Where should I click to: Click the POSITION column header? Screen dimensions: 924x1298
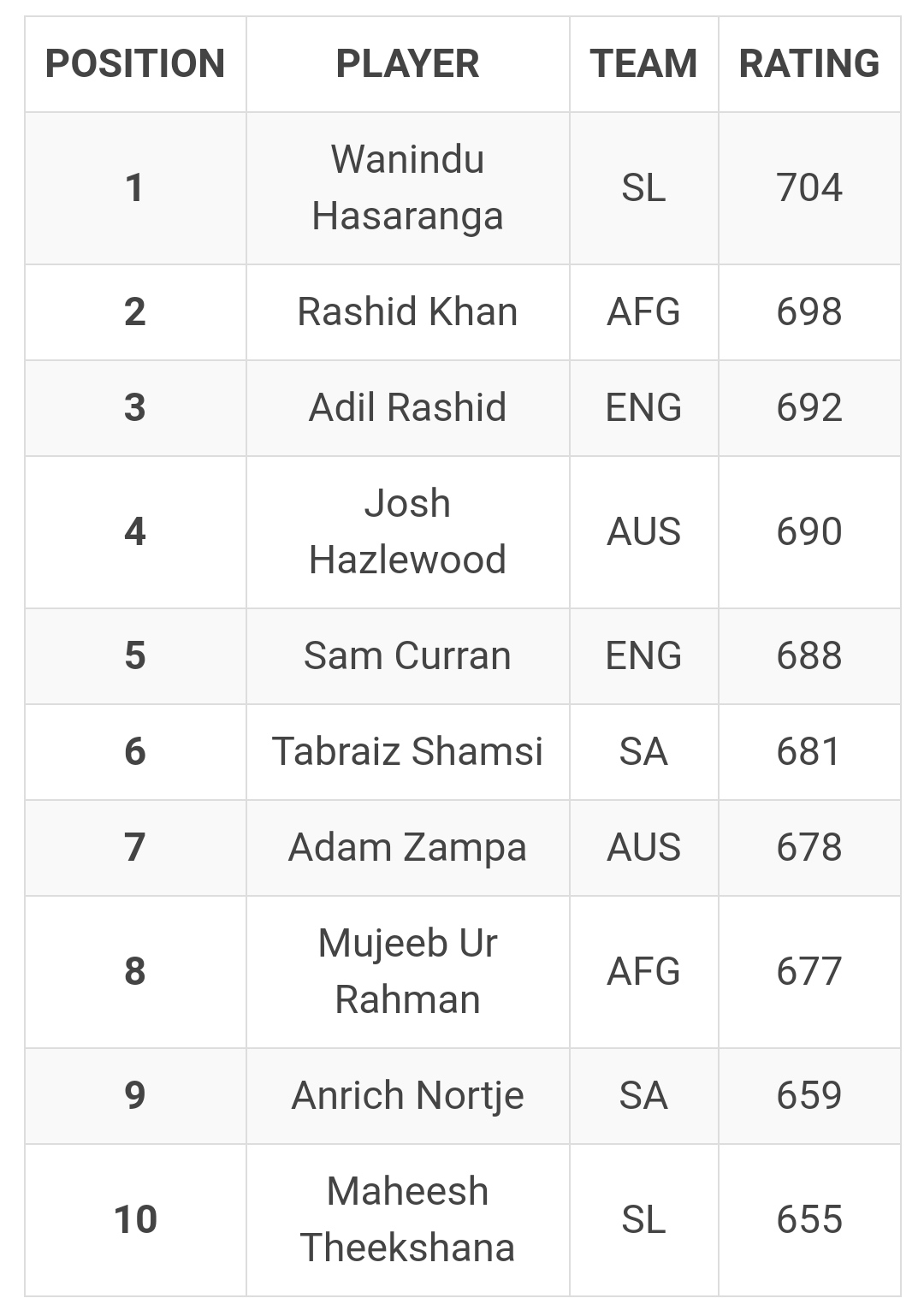click(135, 63)
